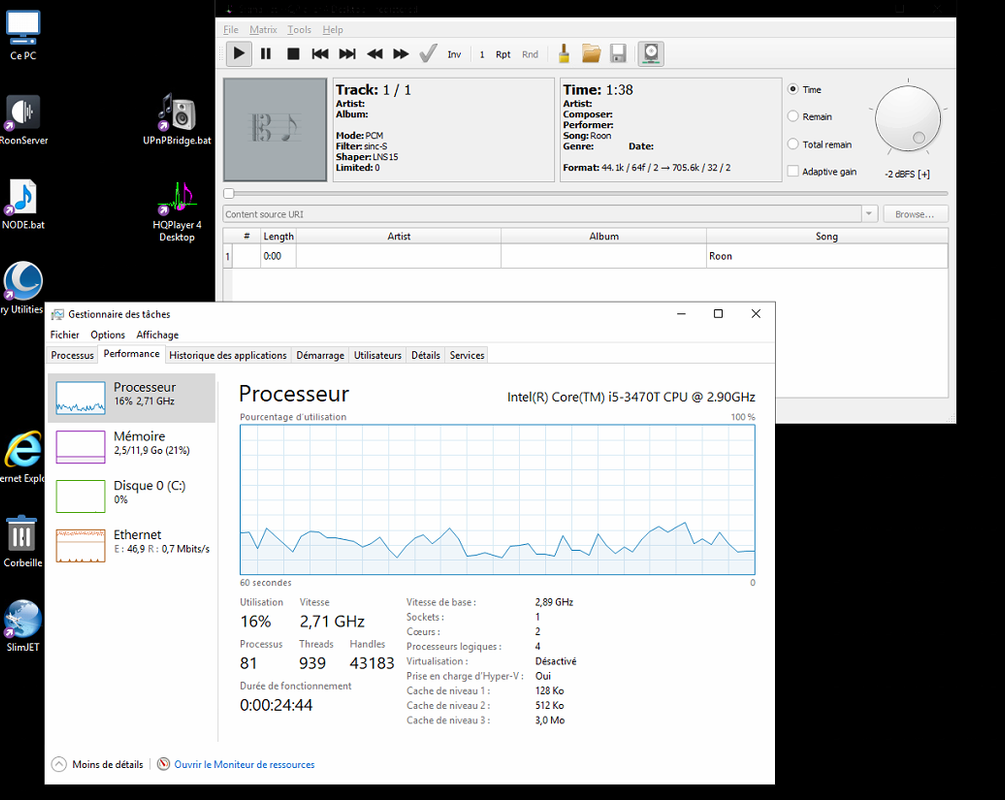The image size is (1005, 800).
Task: Switch to the Détails tab
Action: click(x=426, y=355)
